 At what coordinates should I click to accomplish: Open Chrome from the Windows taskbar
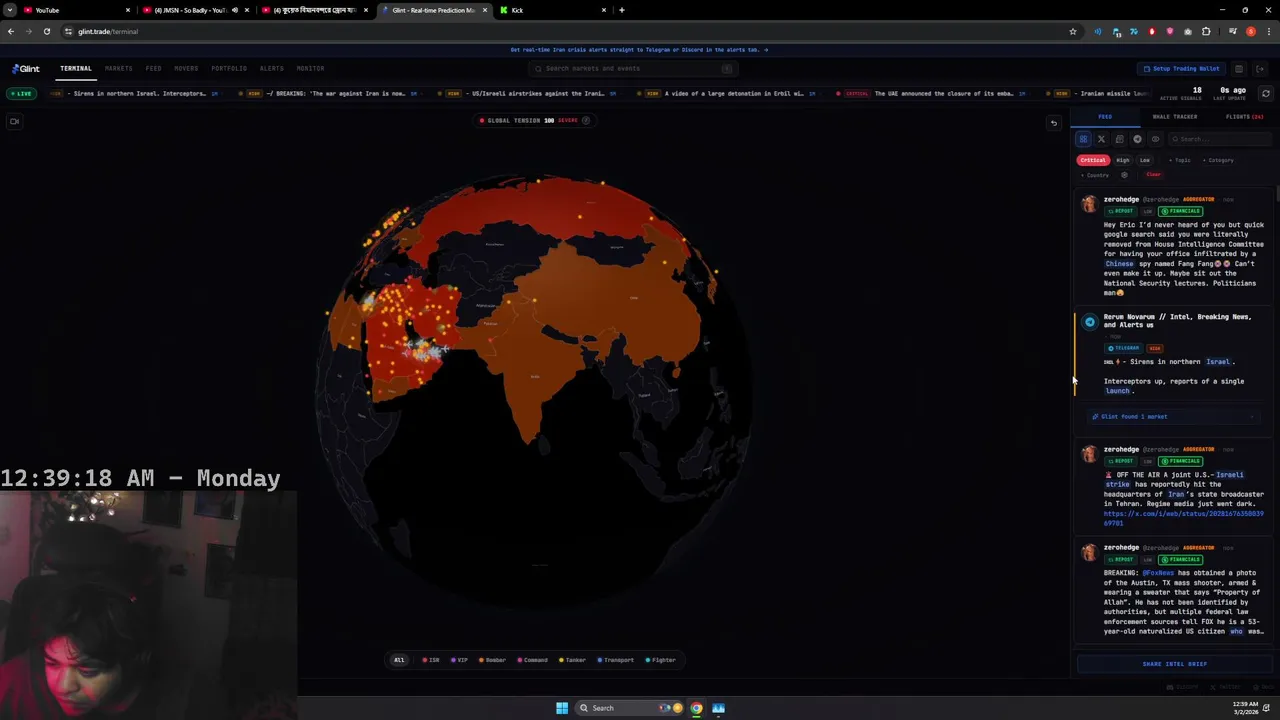coord(696,708)
